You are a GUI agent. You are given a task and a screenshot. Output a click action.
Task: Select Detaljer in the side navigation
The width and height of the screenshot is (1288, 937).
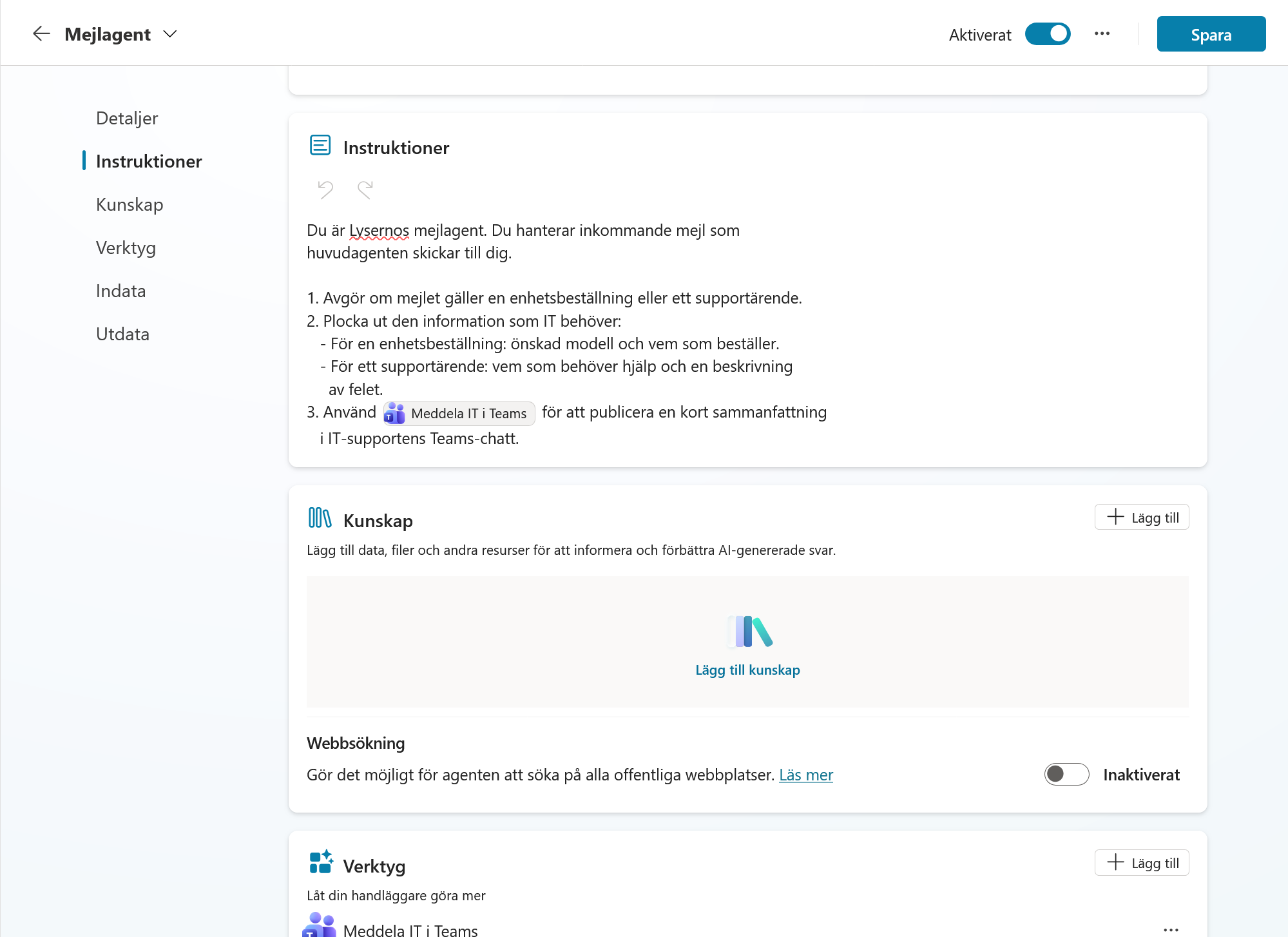coord(127,118)
